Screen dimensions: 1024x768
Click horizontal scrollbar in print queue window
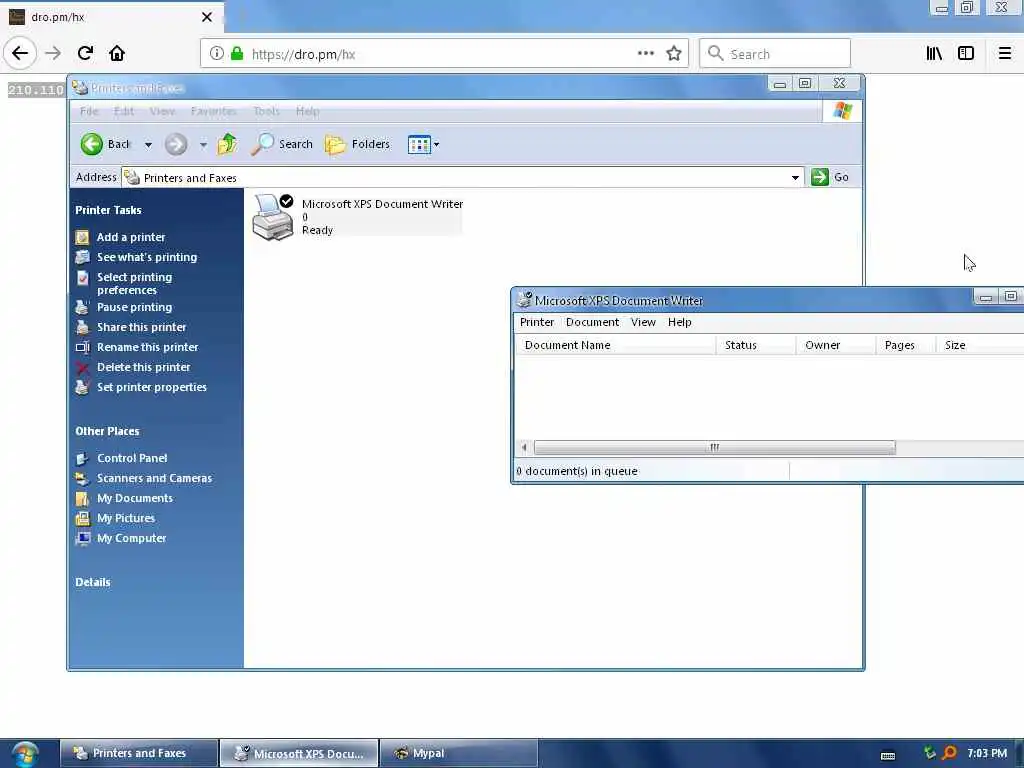click(x=714, y=447)
